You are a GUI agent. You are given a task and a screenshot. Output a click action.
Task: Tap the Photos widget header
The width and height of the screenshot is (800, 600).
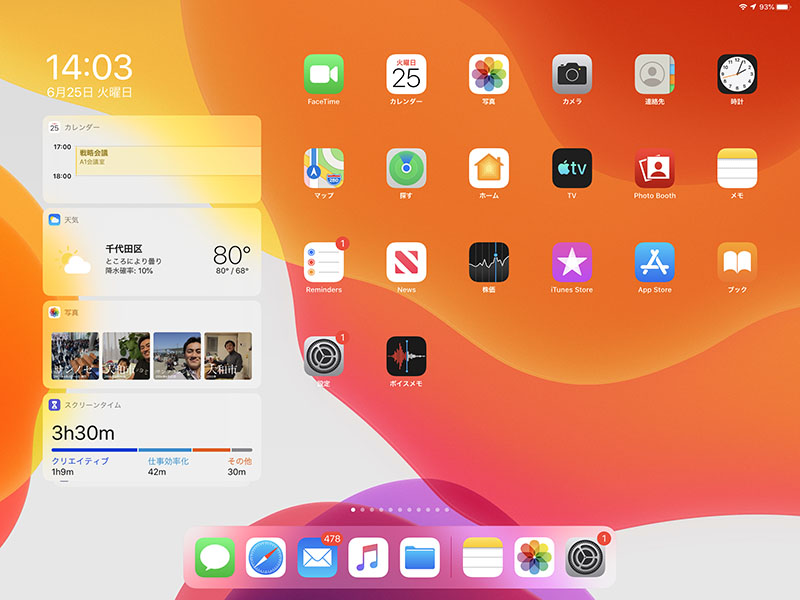(x=152, y=312)
